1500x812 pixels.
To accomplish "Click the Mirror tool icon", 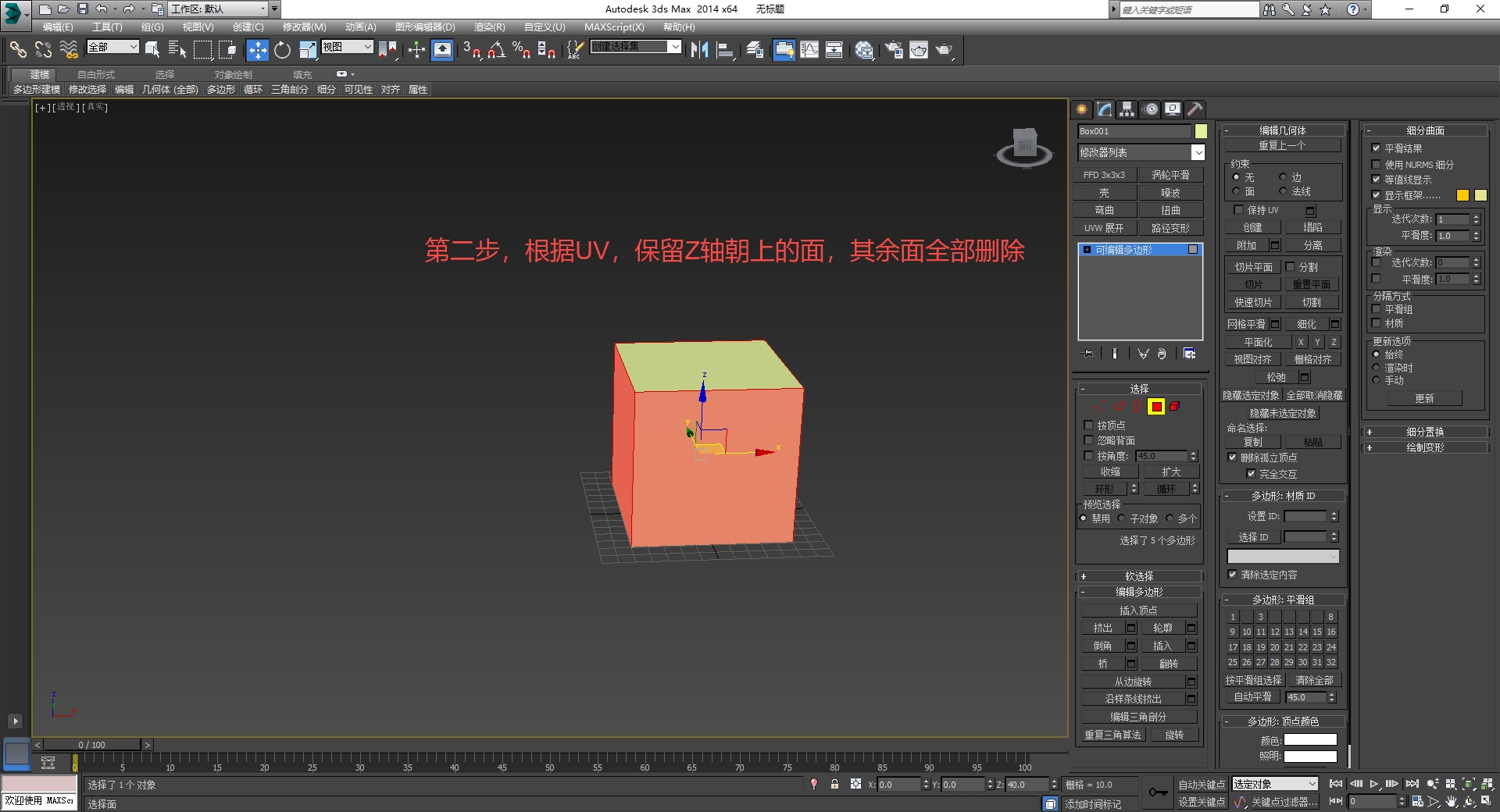I will click(699, 50).
